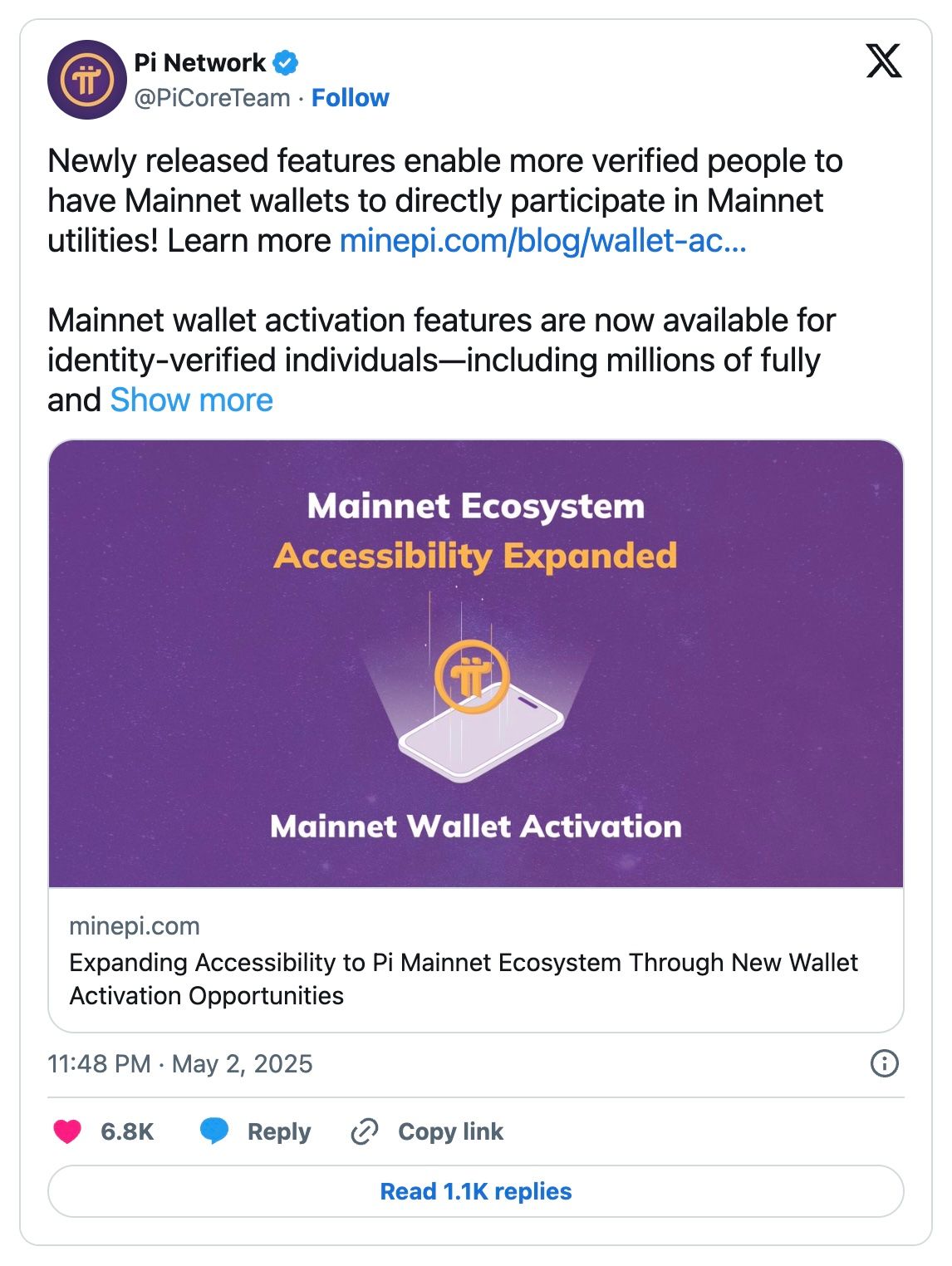Open the minepi.com/blog/wallet-ac… link

(x=542, y=241)
